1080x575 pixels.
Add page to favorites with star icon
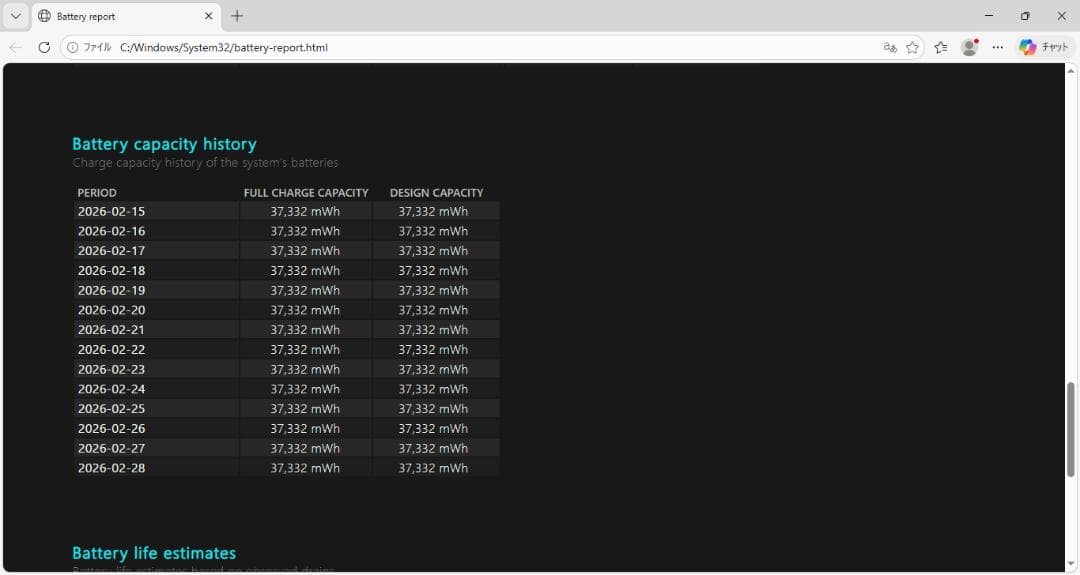pos(912,47)
